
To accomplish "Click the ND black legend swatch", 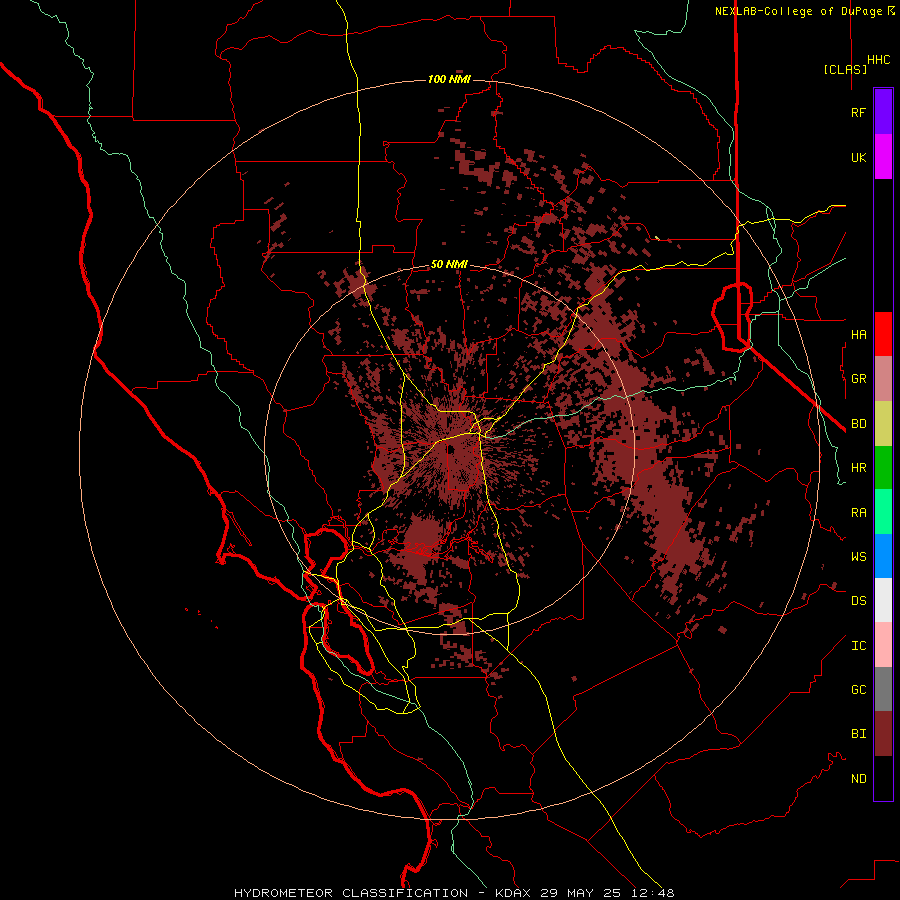I will (883, 778).
